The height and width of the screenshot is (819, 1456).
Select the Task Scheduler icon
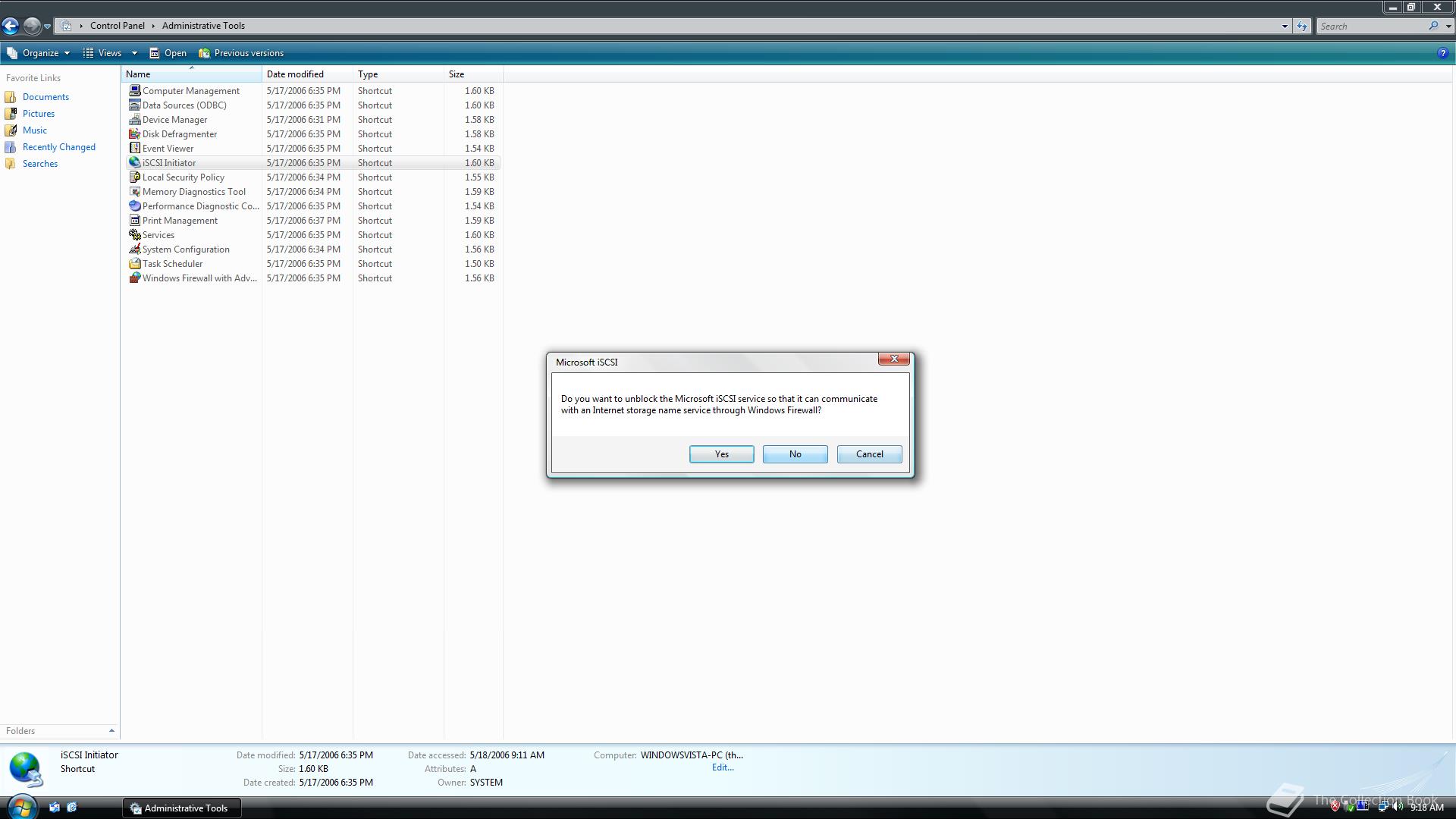[x=135, y=263]
